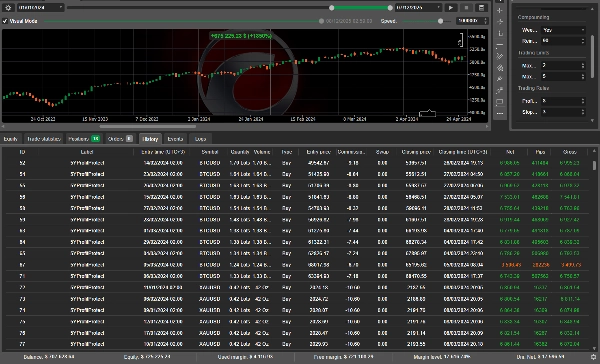Click the chart horizontal scrollbar thumb
Viewport: 600px width, 364px height.
pyautogui.click(x=148, y=126)
